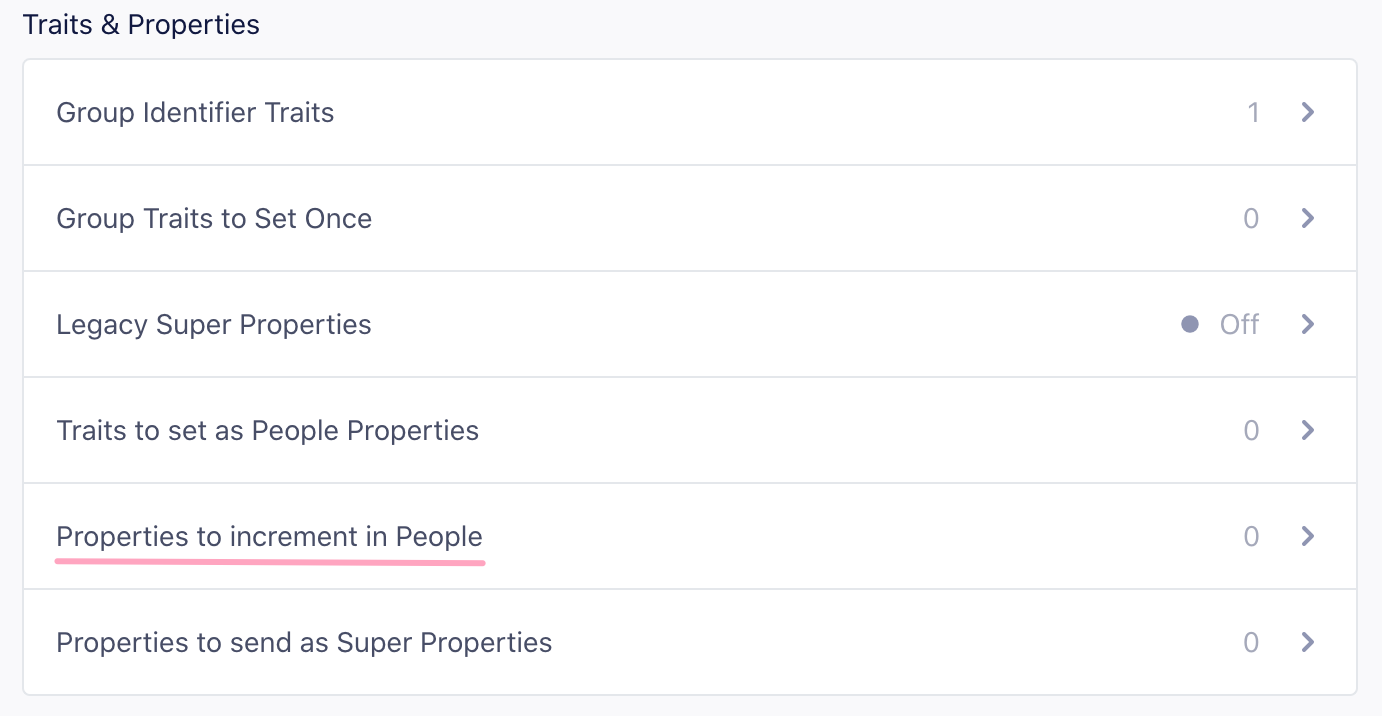Select the Legacy Super Properties row

(x=214, y=324)
